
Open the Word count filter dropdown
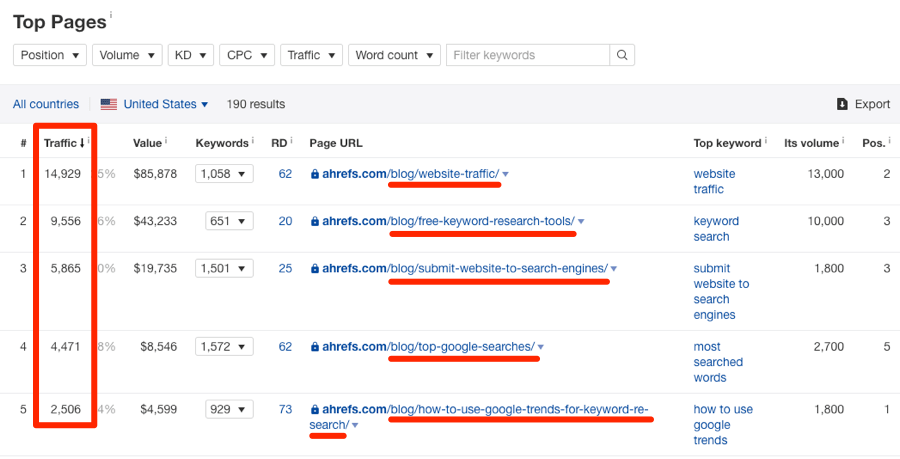(x=394, y=55)
